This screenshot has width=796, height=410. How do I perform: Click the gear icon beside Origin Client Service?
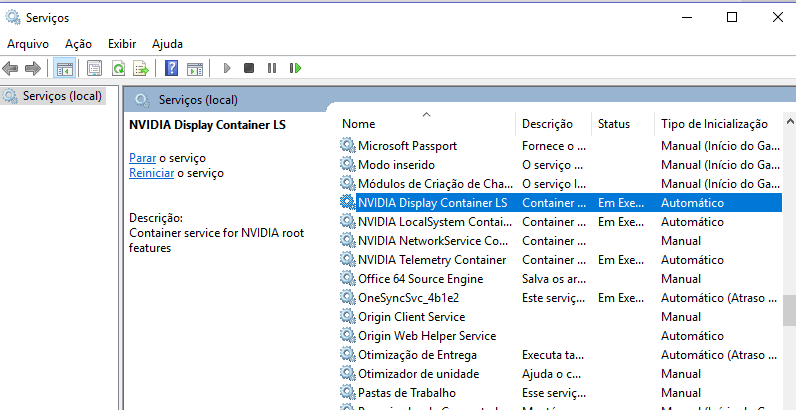coord(347,317)
